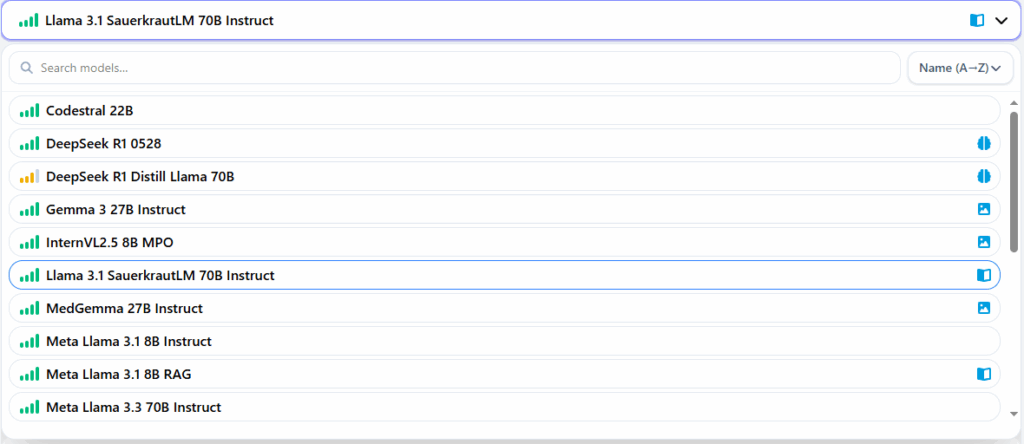Click brain icon on DeepSeek R1 Distill Llama 70B
The height and width of the screenshot is (444, 1024).
point(983,176)
